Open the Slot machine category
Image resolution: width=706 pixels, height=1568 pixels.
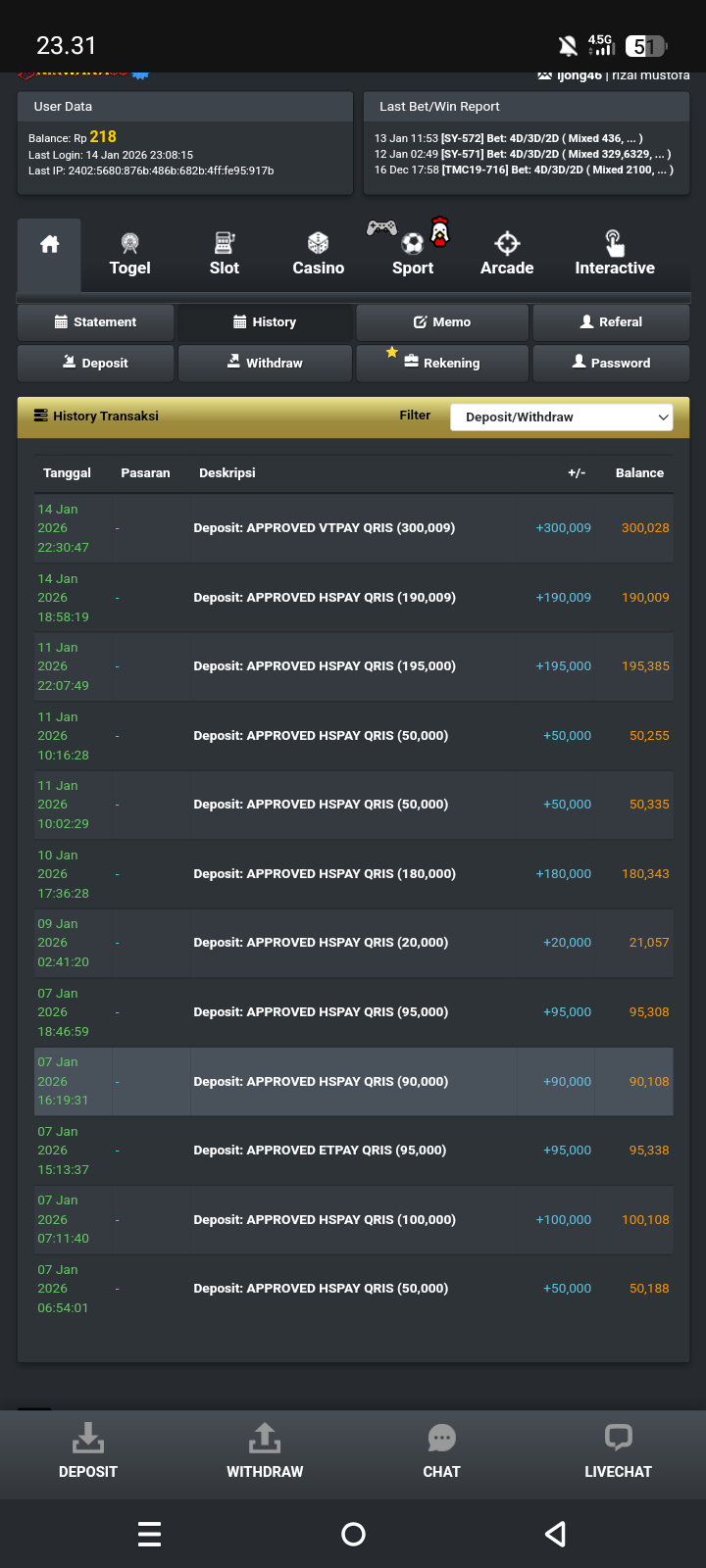tap(224, 255)
